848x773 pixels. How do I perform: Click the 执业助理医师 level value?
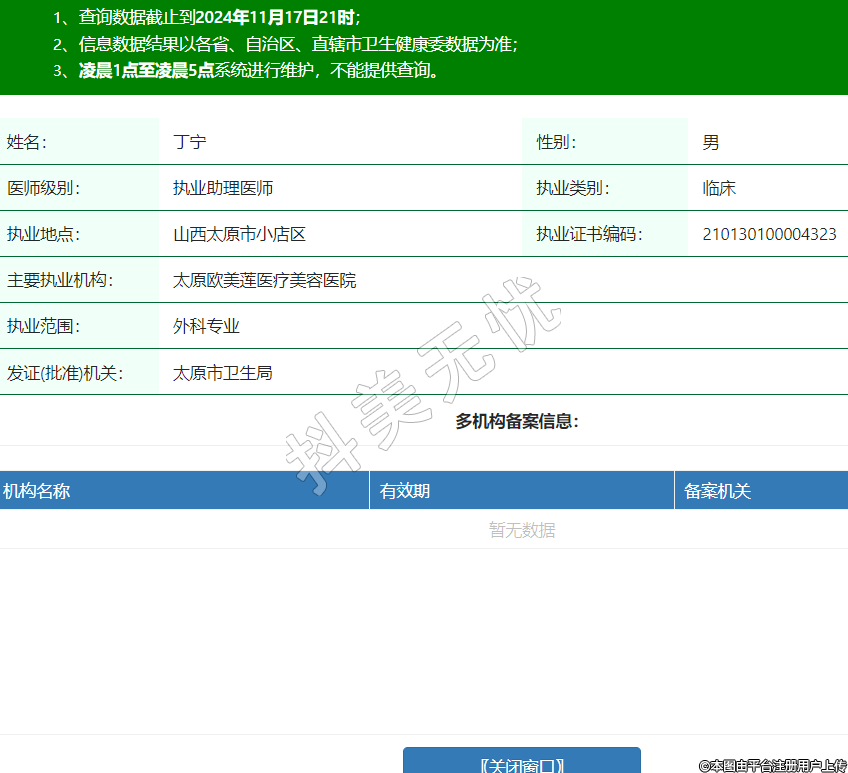coord(223,188)
